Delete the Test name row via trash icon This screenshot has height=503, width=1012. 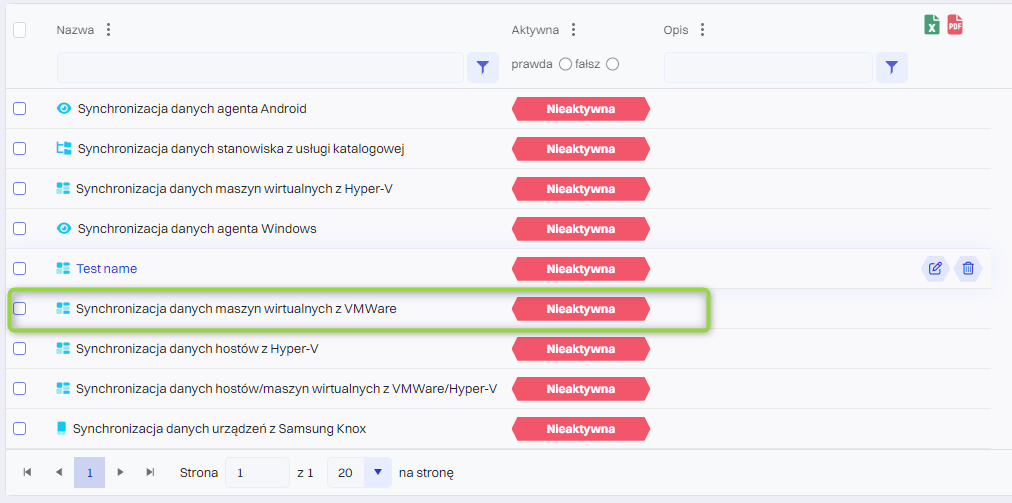[967, 268]
